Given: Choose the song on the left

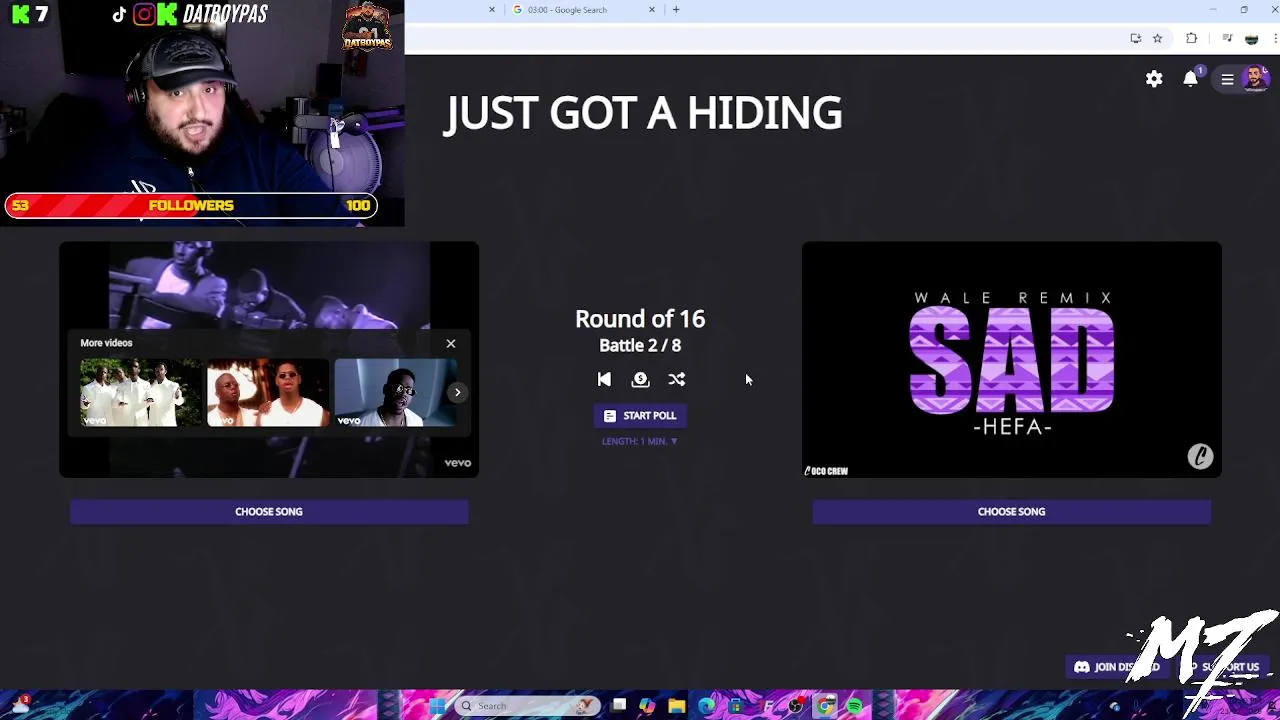Looking at the screenshot, I should [269, 512].
